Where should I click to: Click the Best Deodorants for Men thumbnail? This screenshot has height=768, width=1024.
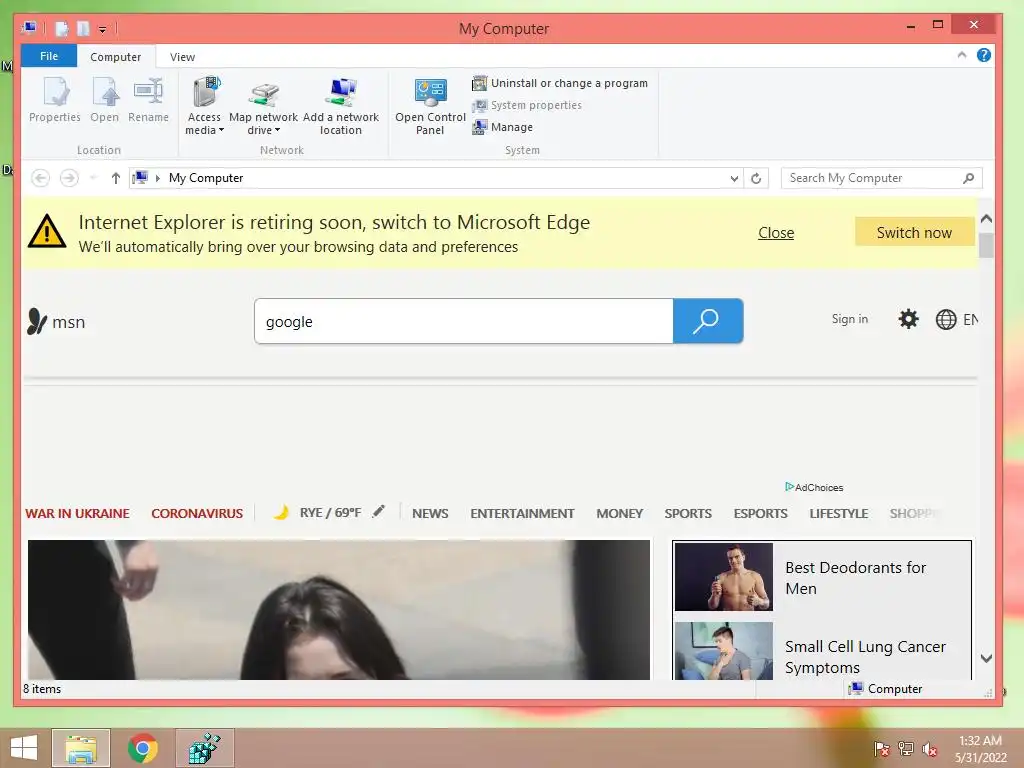tap(724, 577)
